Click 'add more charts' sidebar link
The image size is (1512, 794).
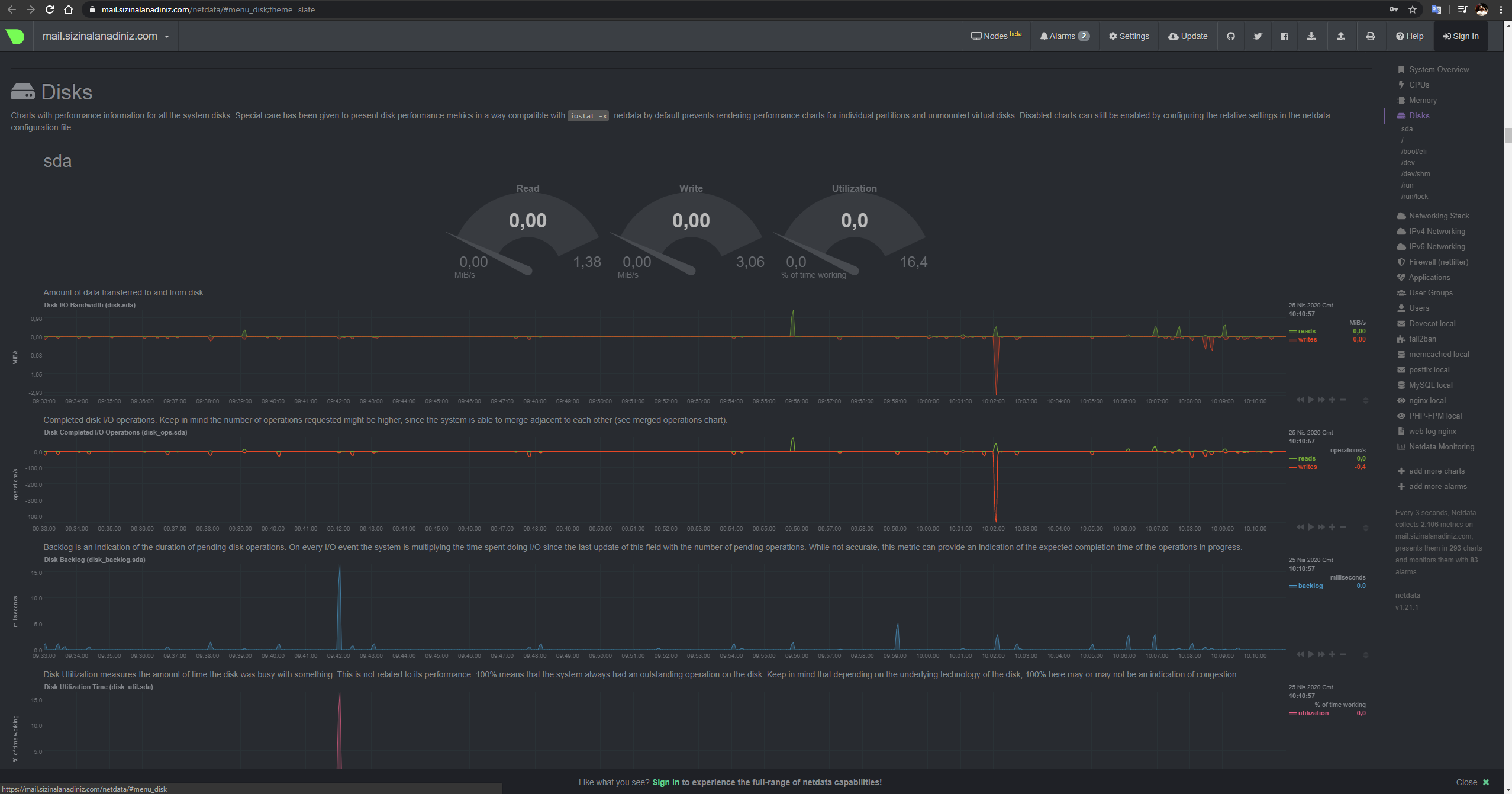pos(1436,471)
